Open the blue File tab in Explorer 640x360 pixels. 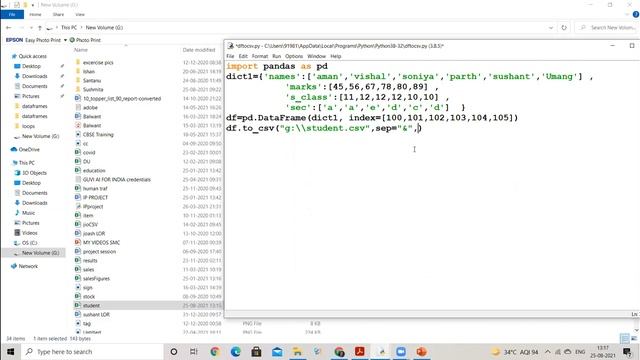pos(12,15)
